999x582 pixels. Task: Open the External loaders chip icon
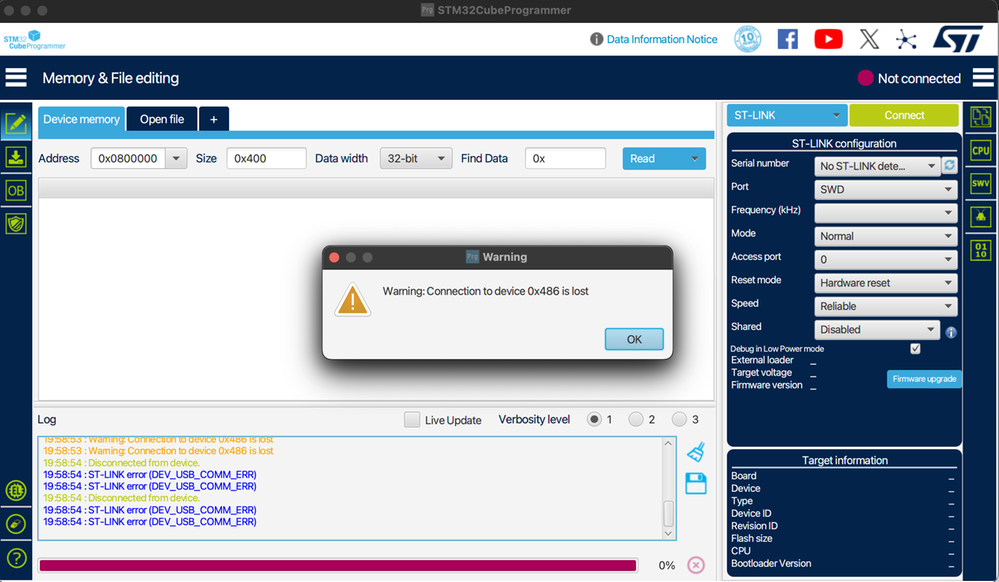[x=16, y=490]
